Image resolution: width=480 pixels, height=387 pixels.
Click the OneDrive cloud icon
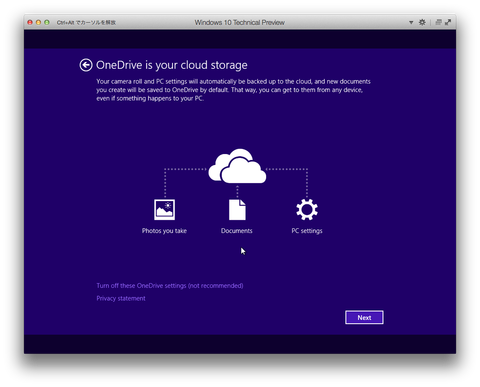click(x=237, y=166)
